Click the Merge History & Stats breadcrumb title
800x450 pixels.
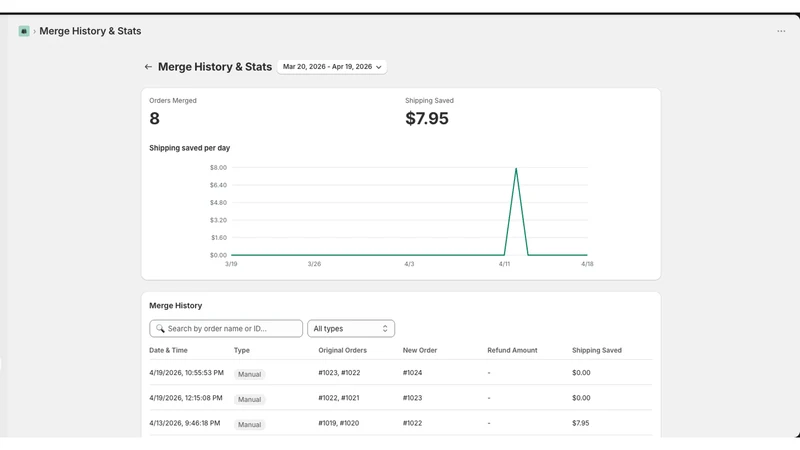point(90,31)
